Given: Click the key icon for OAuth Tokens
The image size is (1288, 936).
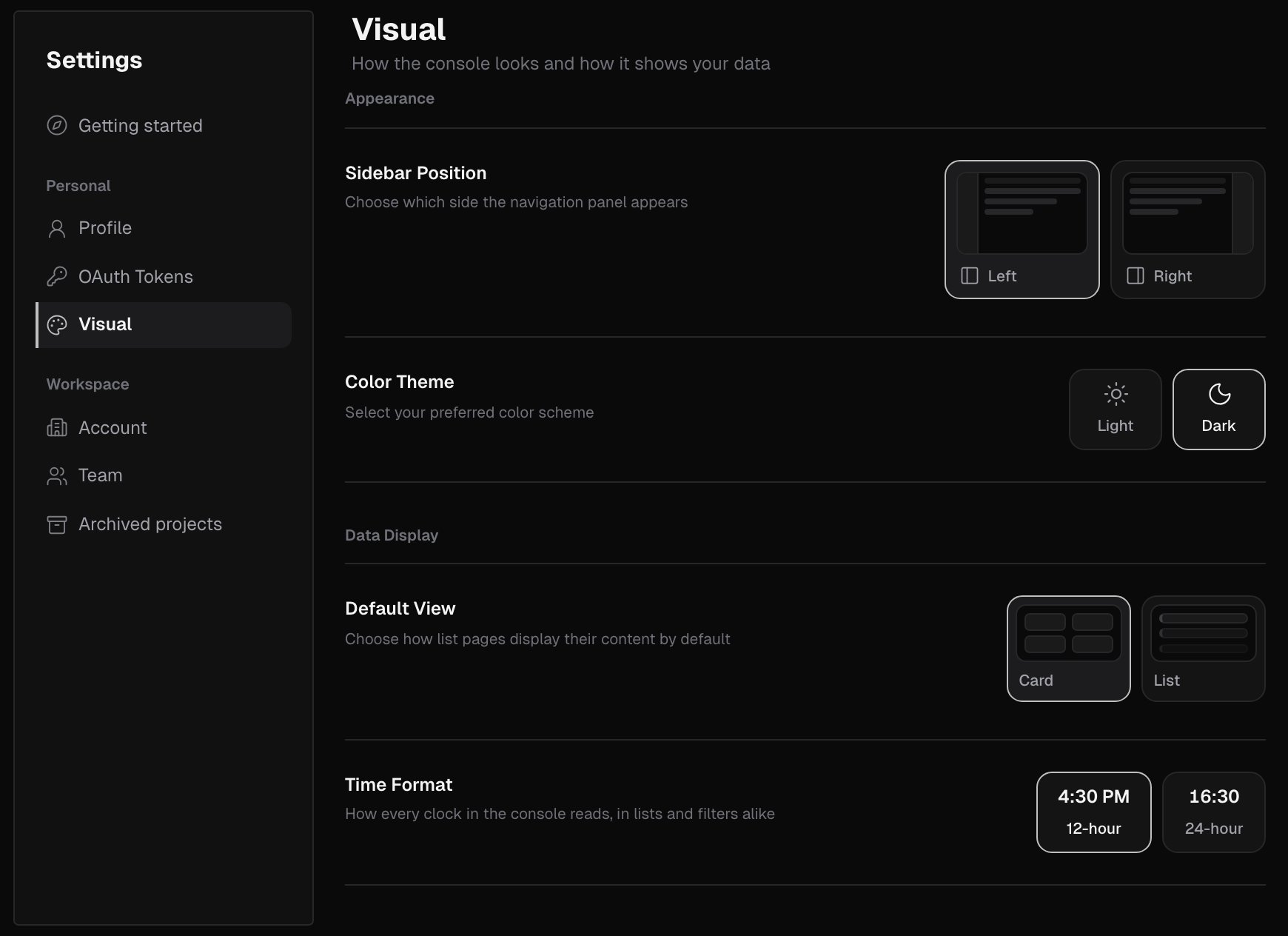Looking at the screenshot, I should pos(57,276).
